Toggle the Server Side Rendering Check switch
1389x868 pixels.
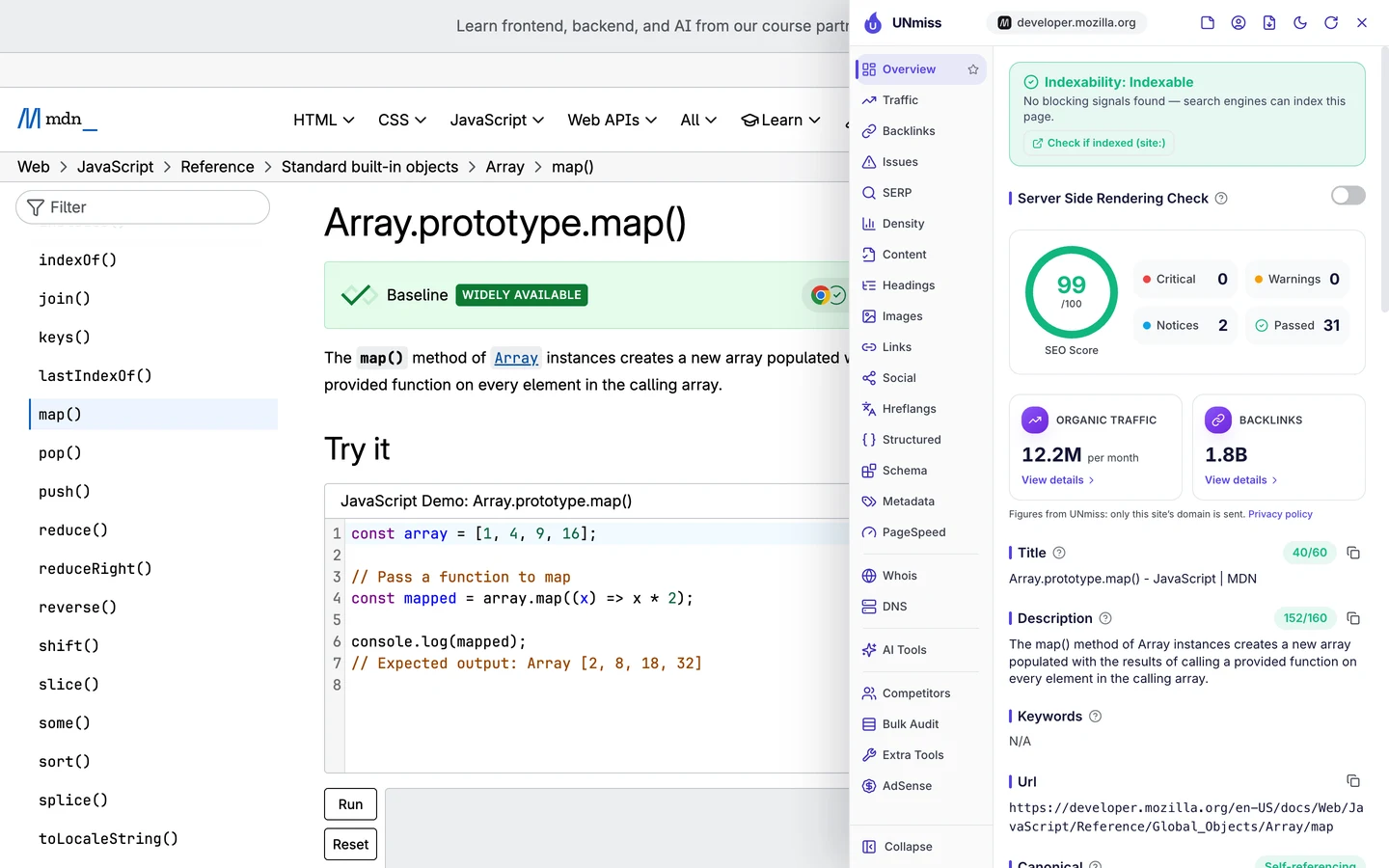click(1348, 196)
